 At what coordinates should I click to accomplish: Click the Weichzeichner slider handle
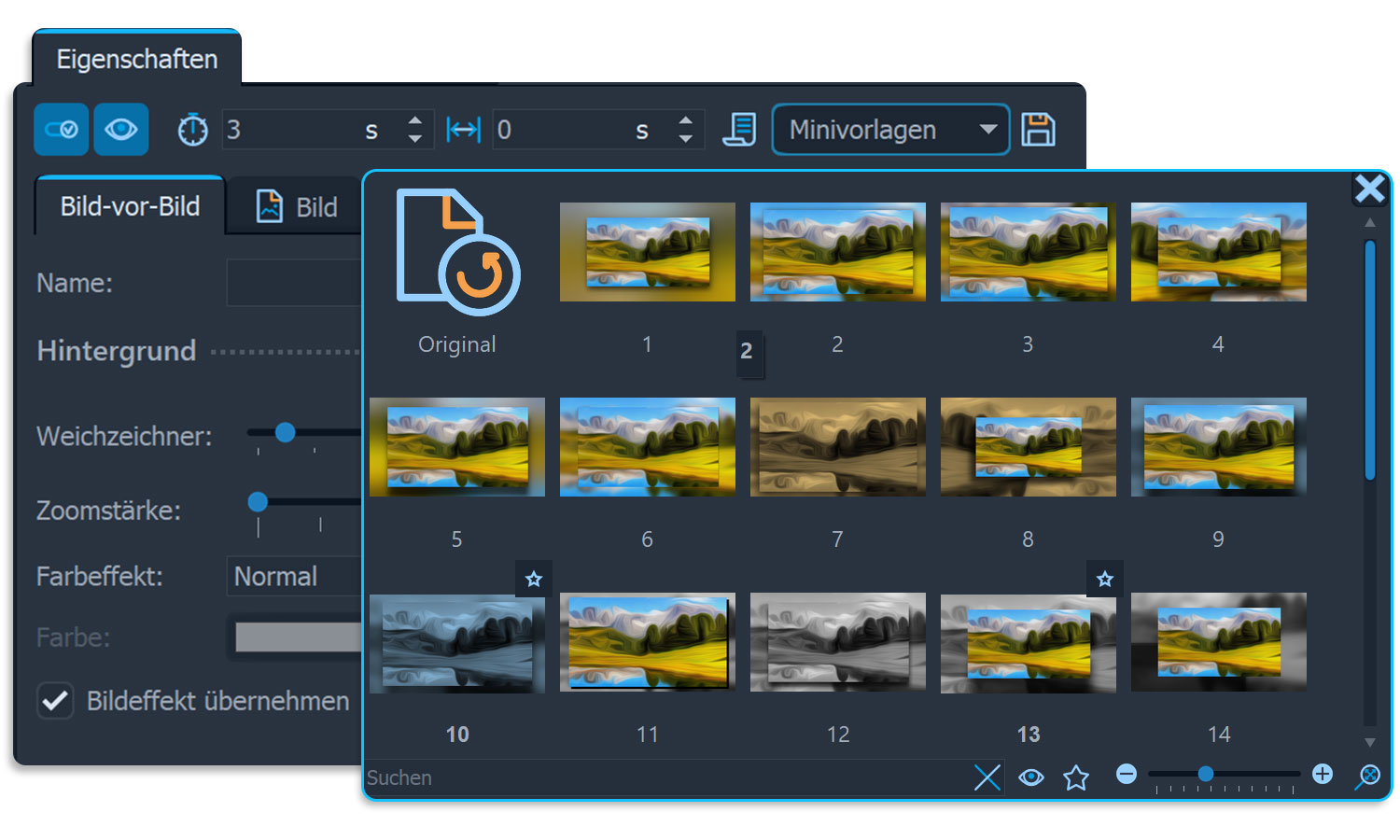click(286, 432)
